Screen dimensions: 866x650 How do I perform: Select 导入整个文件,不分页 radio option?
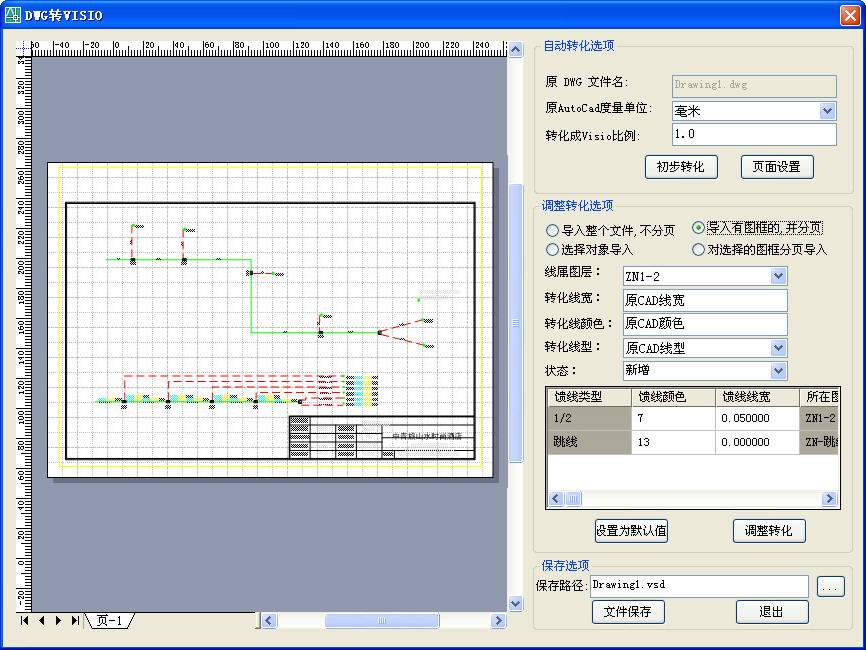click(552, 230)
